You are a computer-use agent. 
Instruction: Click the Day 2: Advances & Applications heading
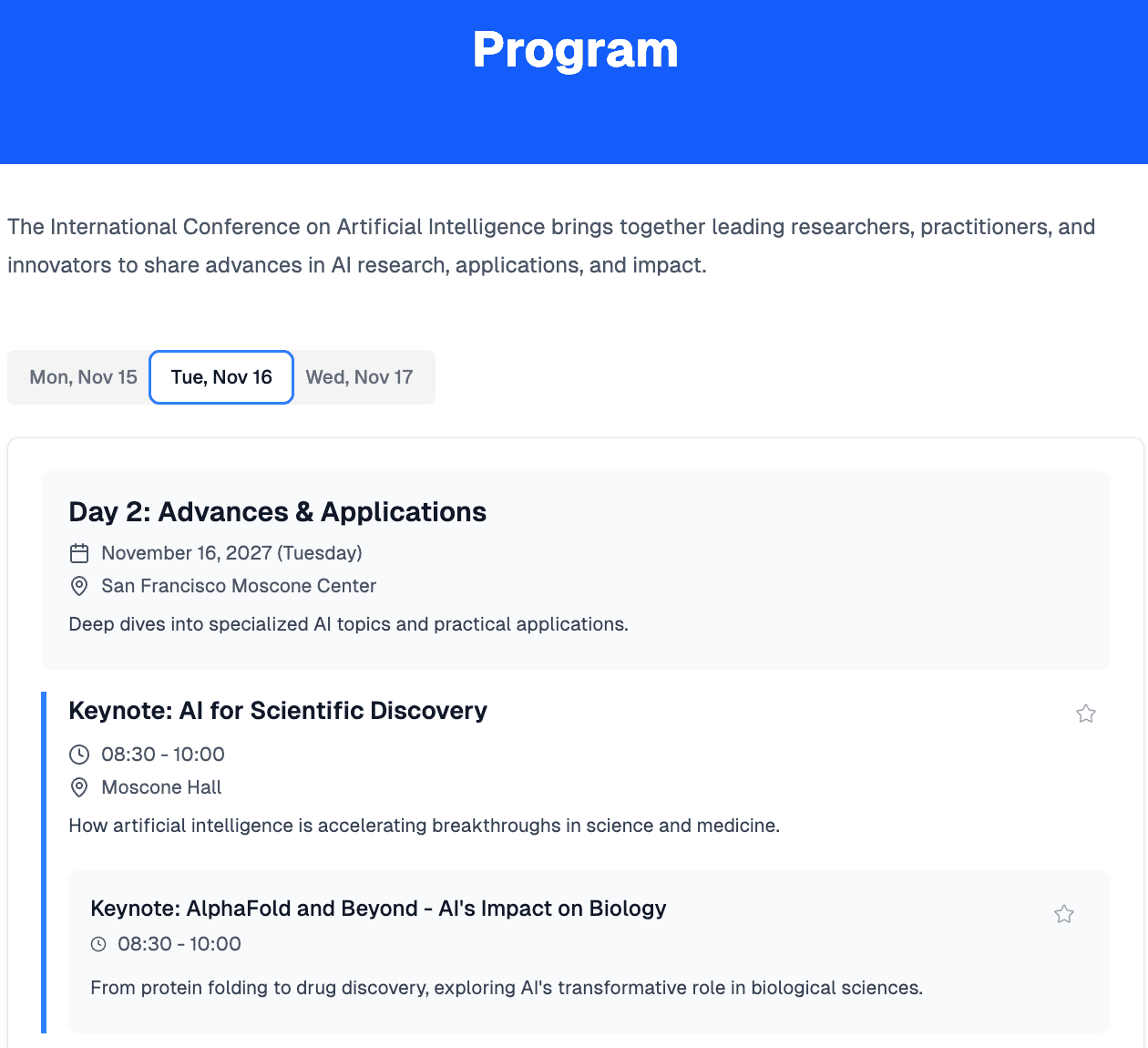point(277,512)
